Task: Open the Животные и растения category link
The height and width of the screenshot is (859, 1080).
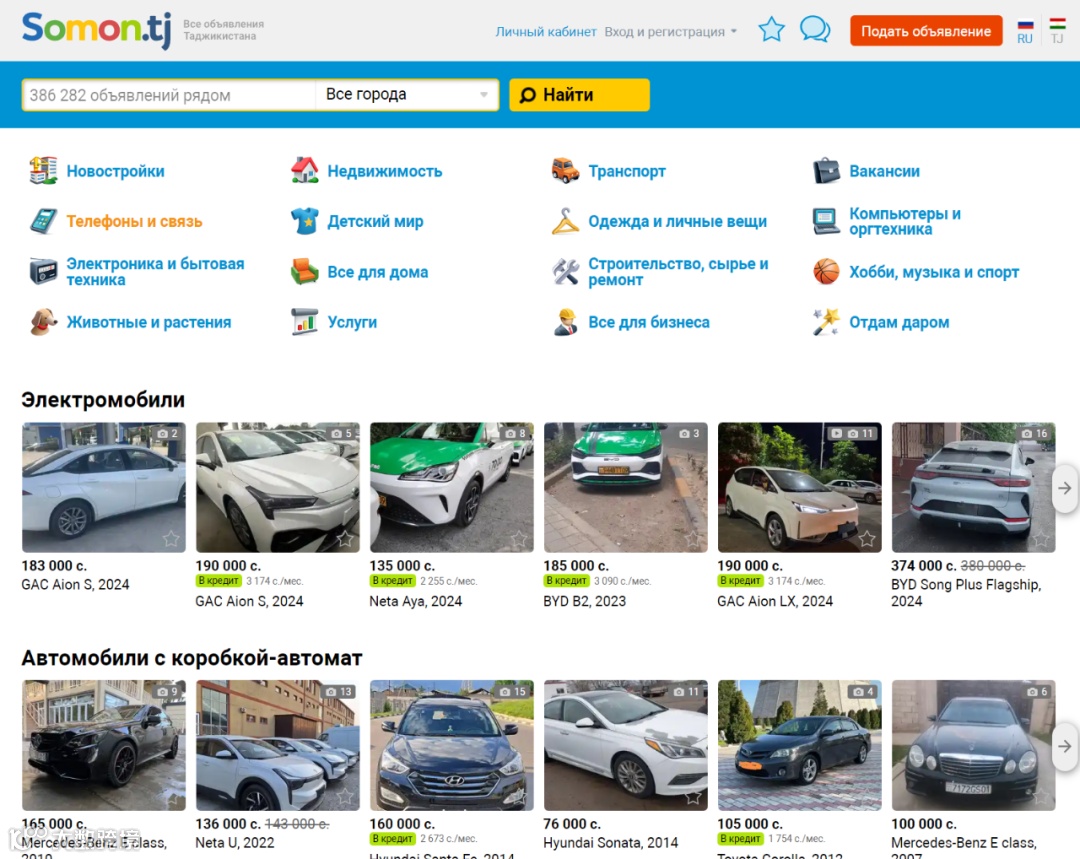Action: coord(149,322)
